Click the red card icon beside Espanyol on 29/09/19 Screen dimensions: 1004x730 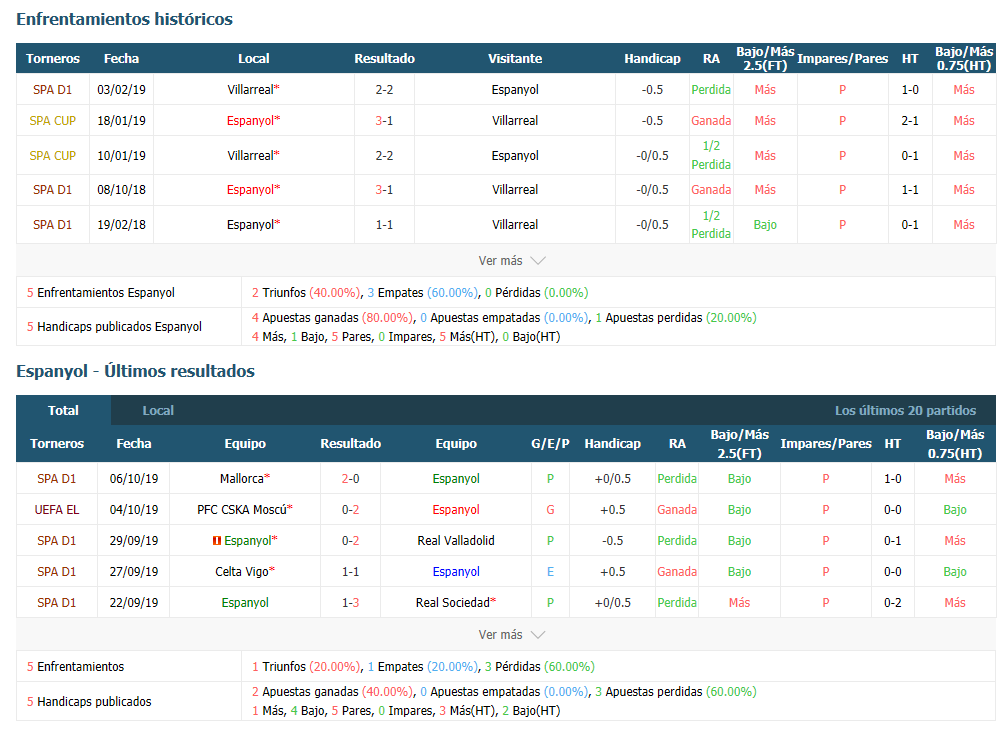click(217, 540)
